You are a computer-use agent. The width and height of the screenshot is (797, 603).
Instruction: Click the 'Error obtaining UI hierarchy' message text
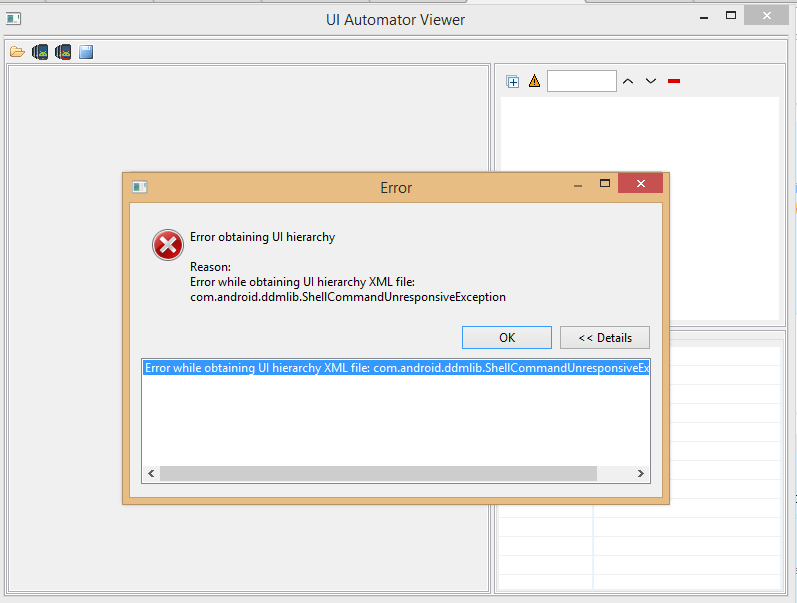click(x=262, y=237)
